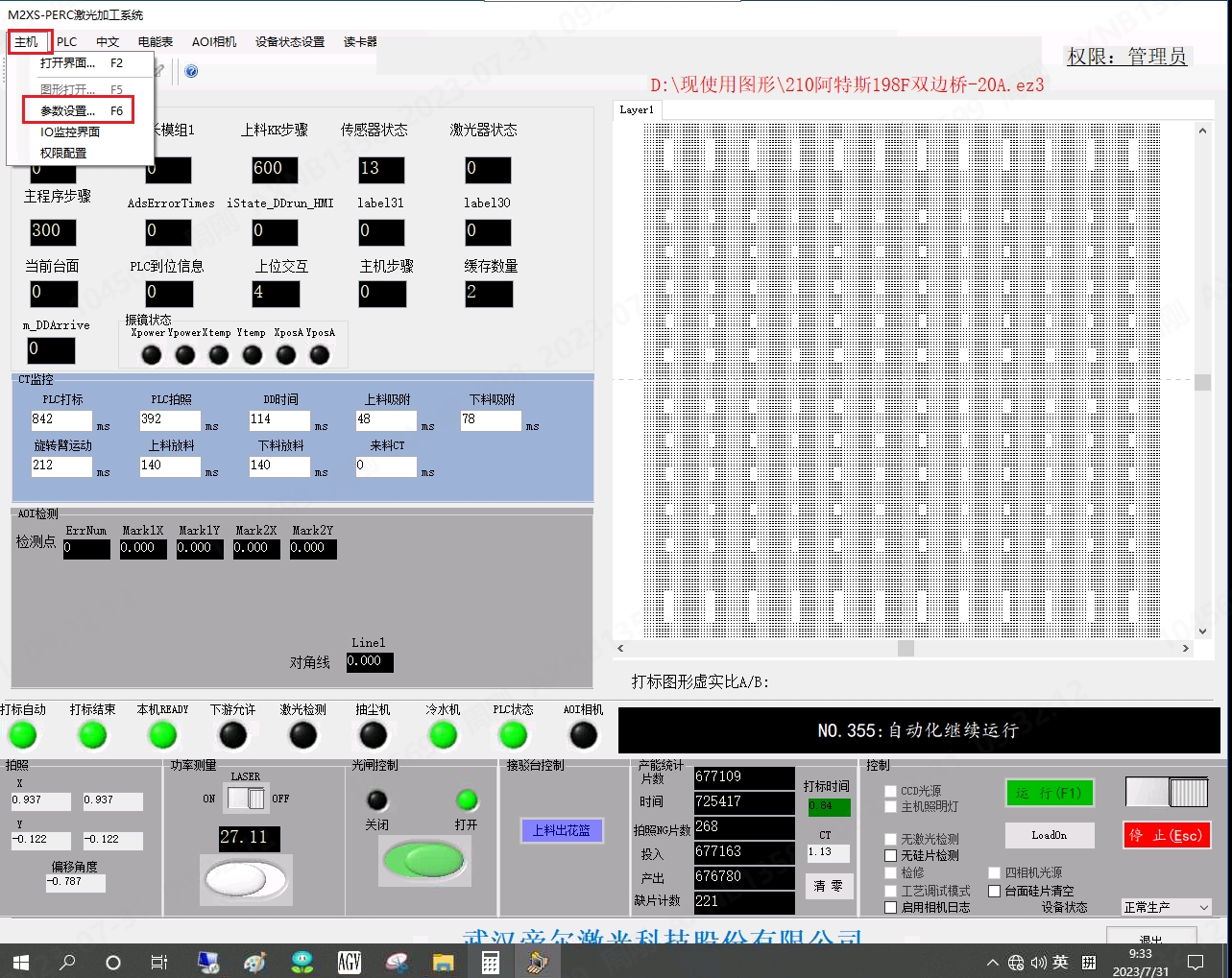
Task: Open the green flower taskbar app
Action: pos(302,962)
